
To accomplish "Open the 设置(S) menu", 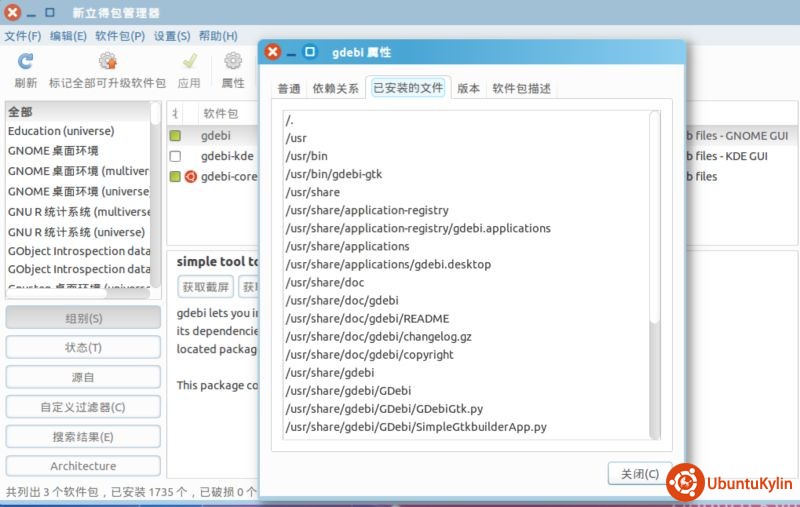I will (172, 36).
